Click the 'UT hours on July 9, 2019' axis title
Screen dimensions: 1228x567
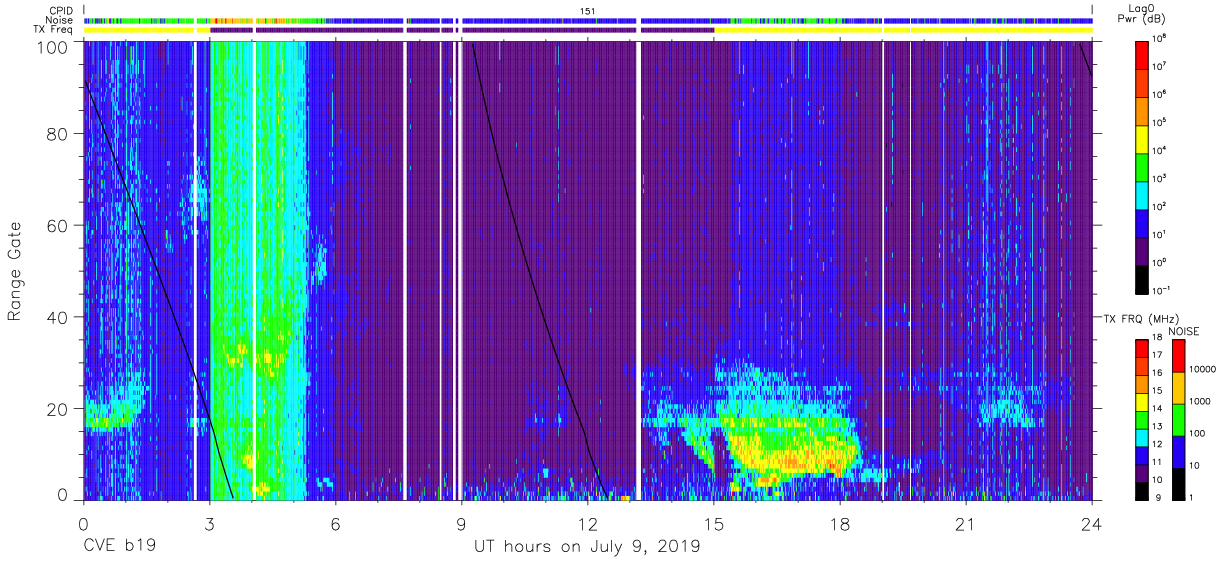(587, 546)
